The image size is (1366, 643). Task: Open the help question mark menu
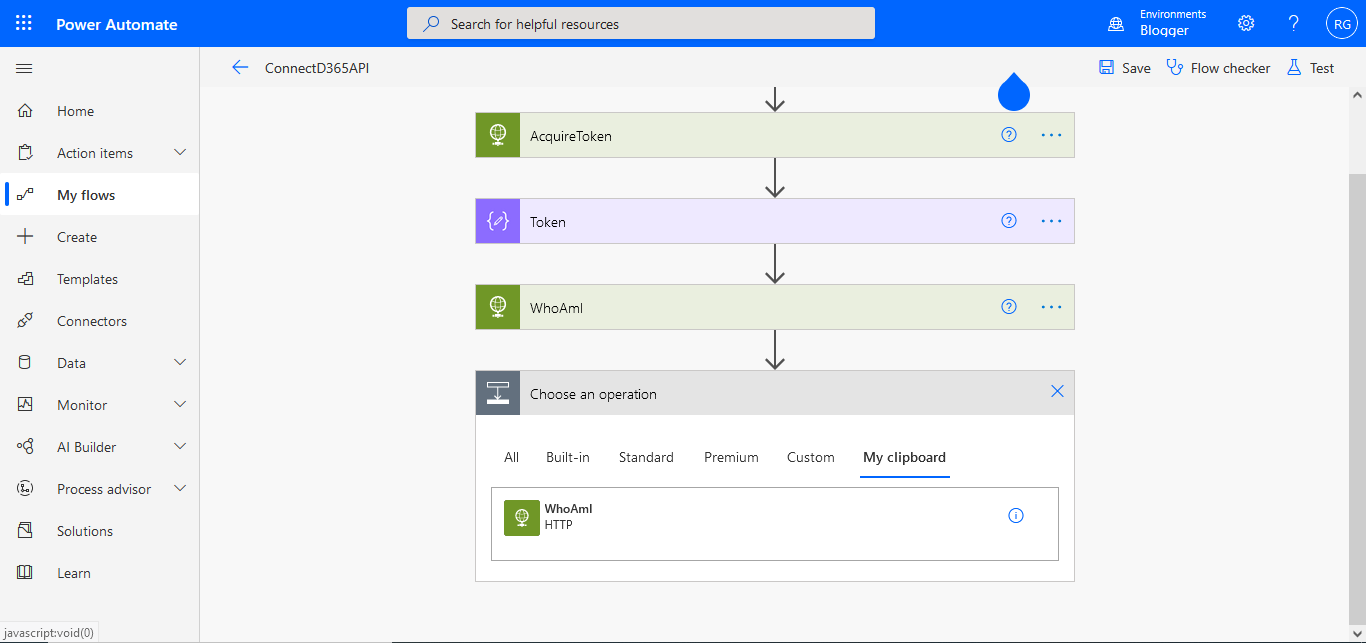[x=1293, y=23]
